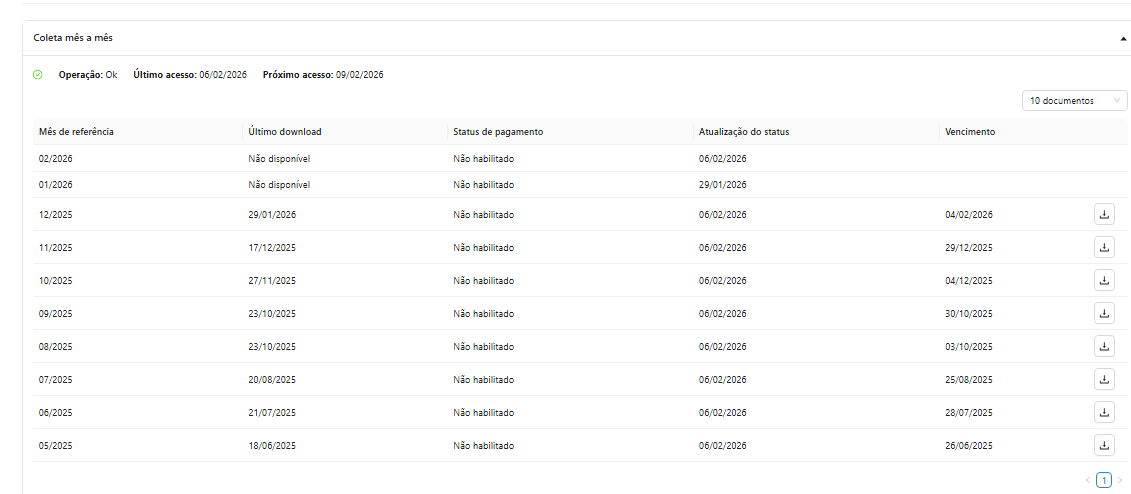The width and height of the screenshot is (1131, 494).
Task: Click the green Operação status check icon
Action: click(x=38, y=75)
